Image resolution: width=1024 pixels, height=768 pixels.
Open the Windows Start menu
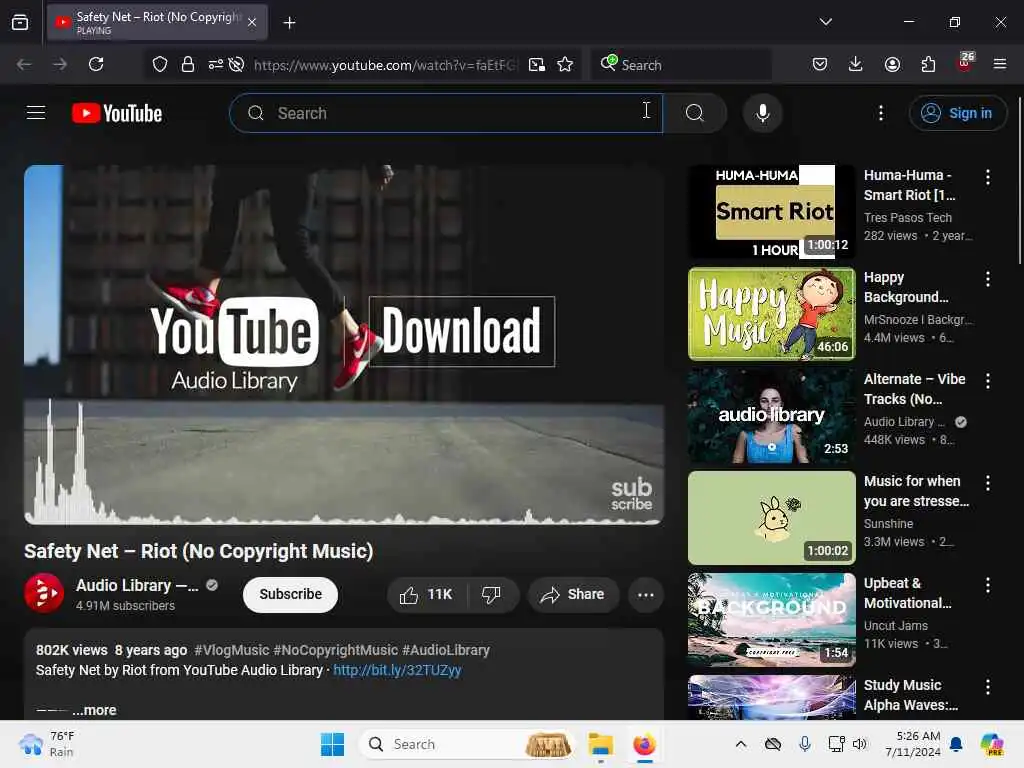tap(332, 744)
